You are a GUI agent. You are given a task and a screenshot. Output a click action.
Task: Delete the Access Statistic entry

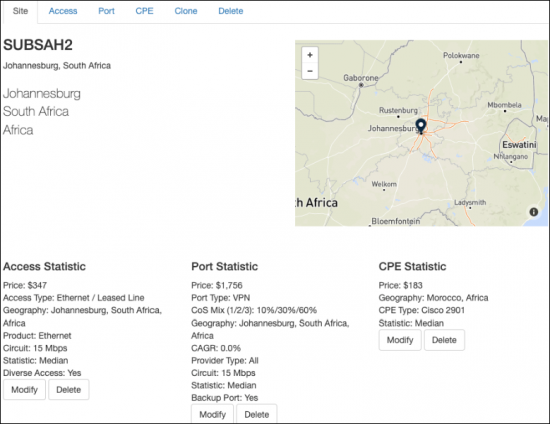pyautogui.click(x=69, y=390)
